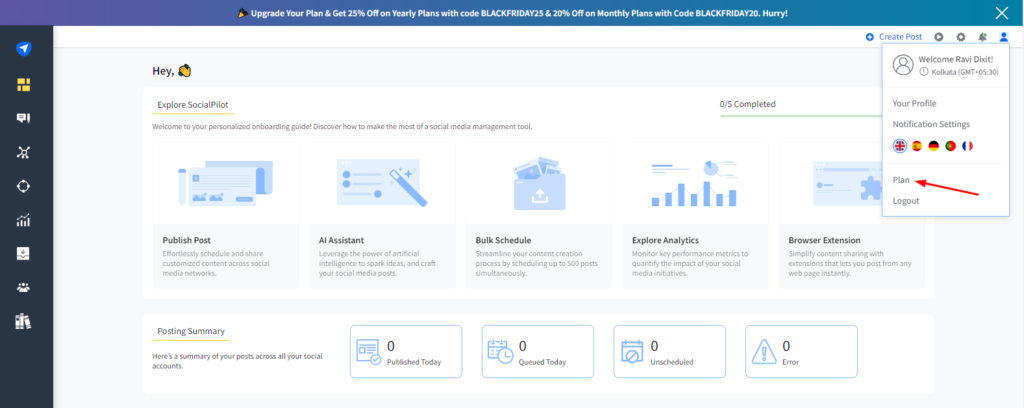Select the English UK flag language
This screenshot has height=408, width=1024.
[x=900, y=146]
